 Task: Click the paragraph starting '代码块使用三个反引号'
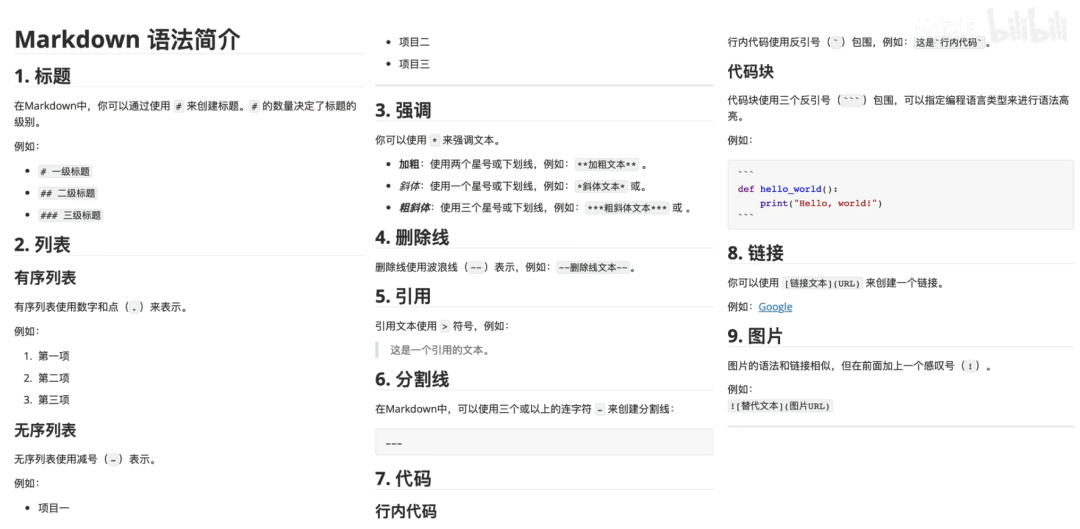point(899,109)
